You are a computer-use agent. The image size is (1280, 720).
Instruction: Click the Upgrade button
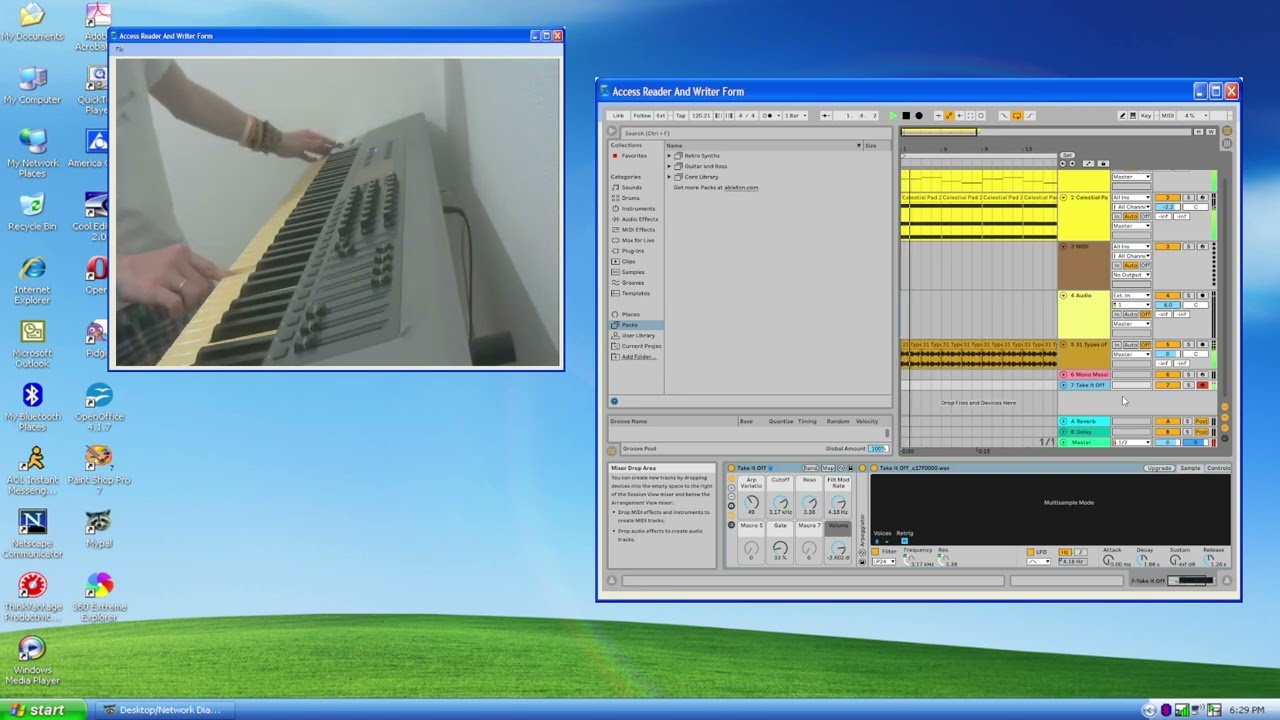tap(1159, 468)
